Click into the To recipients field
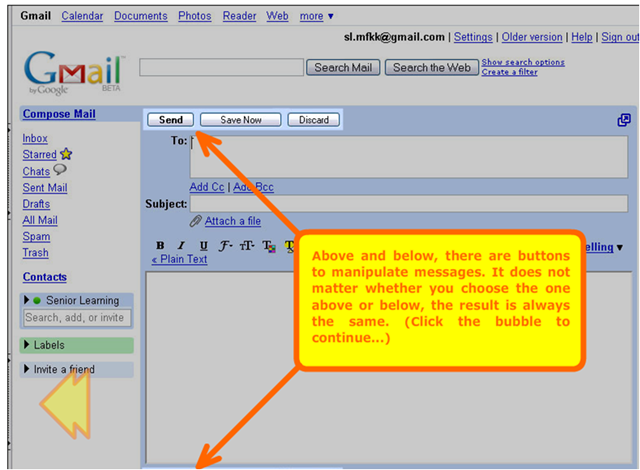Image resolution: width=640 pixels, height=470 pixels. (x=409, y=157)
